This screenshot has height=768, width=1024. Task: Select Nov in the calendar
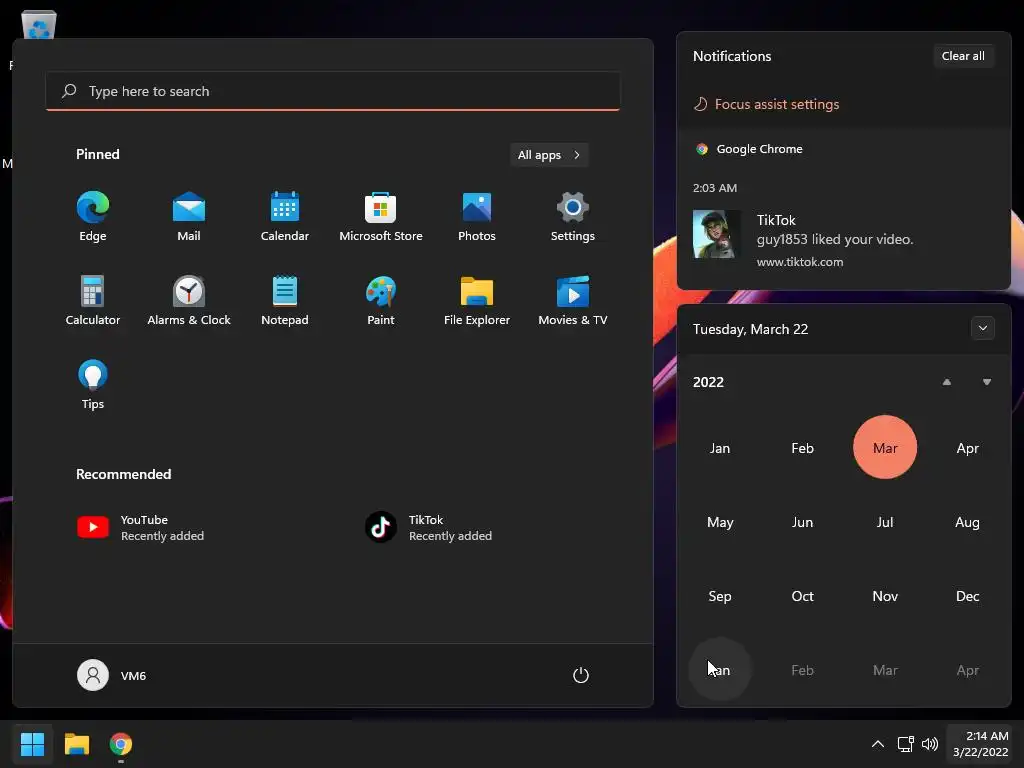pos(885,596)
